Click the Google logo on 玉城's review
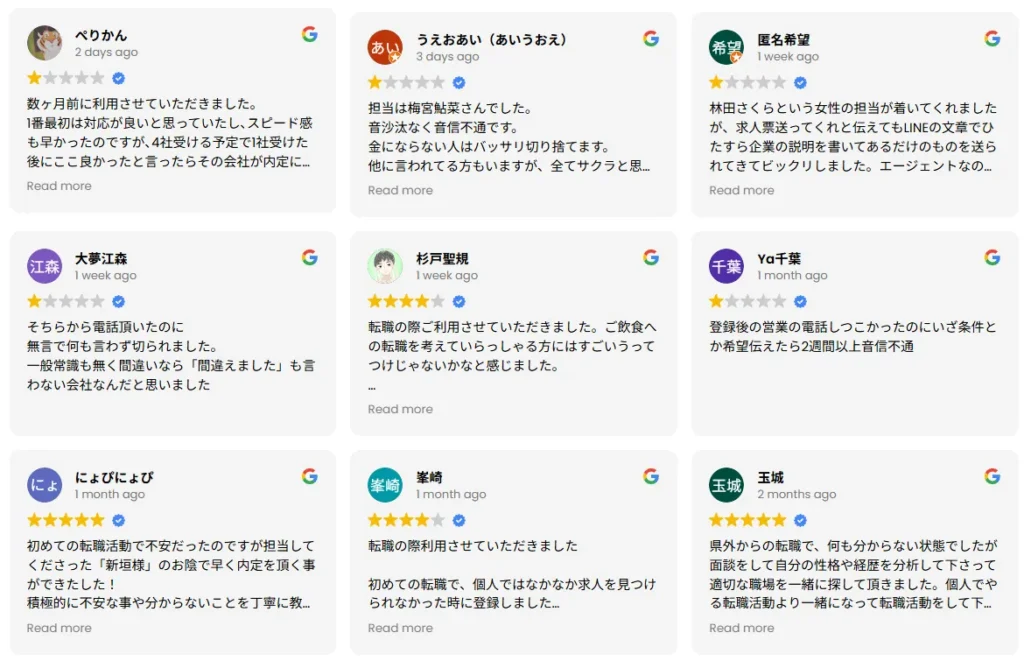Image resolution: width=1024 pixels, height=661 pixels. pyautogui.click(x=992, y=476)
